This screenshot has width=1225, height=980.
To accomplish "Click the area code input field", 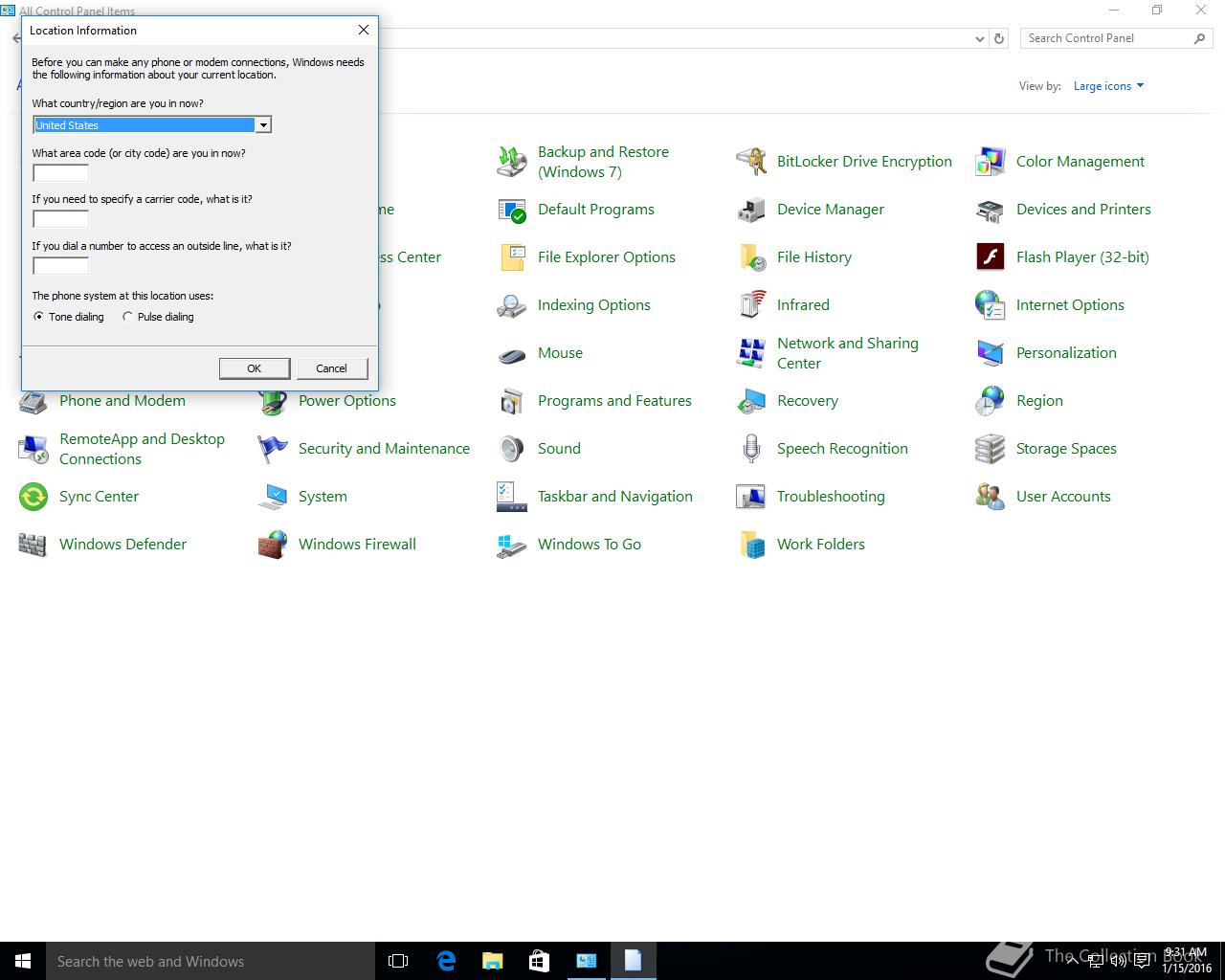I will (x=60, y=173).
